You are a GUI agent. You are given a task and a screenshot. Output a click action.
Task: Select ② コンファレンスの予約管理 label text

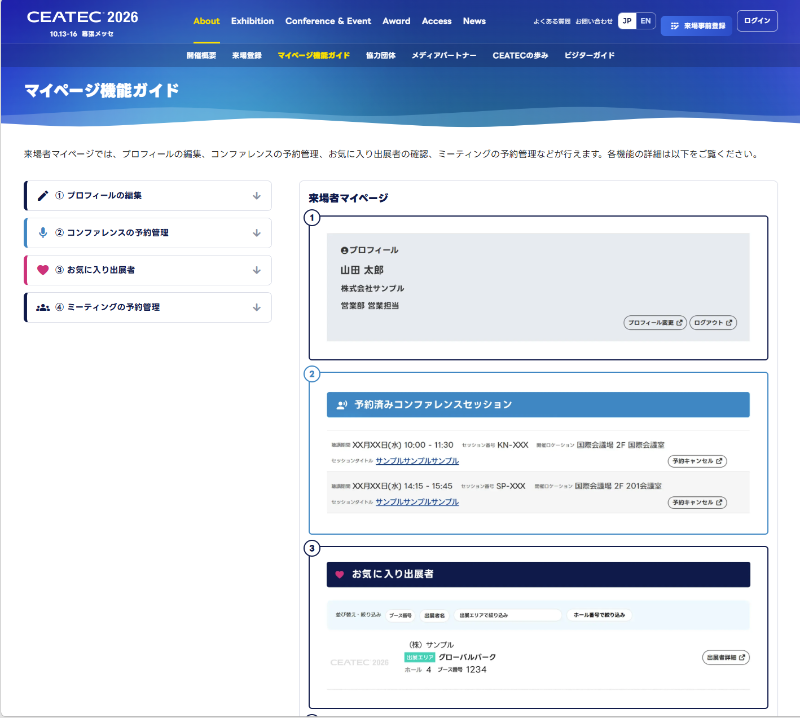(x=112, y=233)
